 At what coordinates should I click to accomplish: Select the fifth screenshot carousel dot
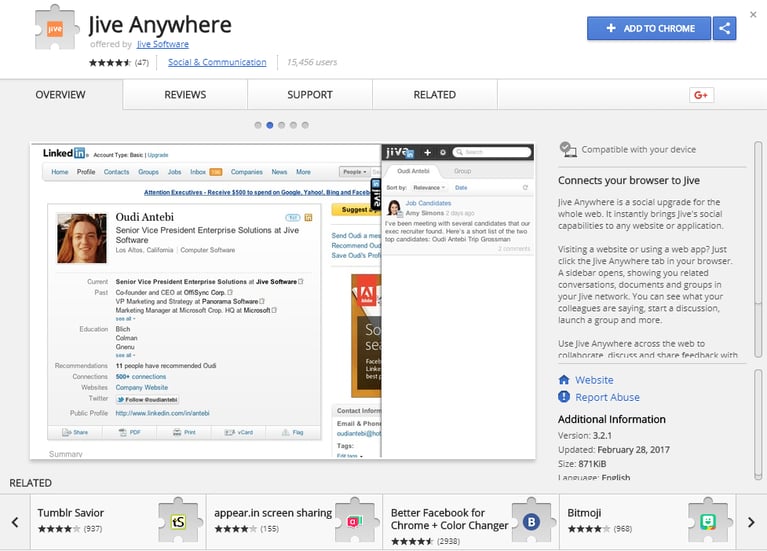305,125
